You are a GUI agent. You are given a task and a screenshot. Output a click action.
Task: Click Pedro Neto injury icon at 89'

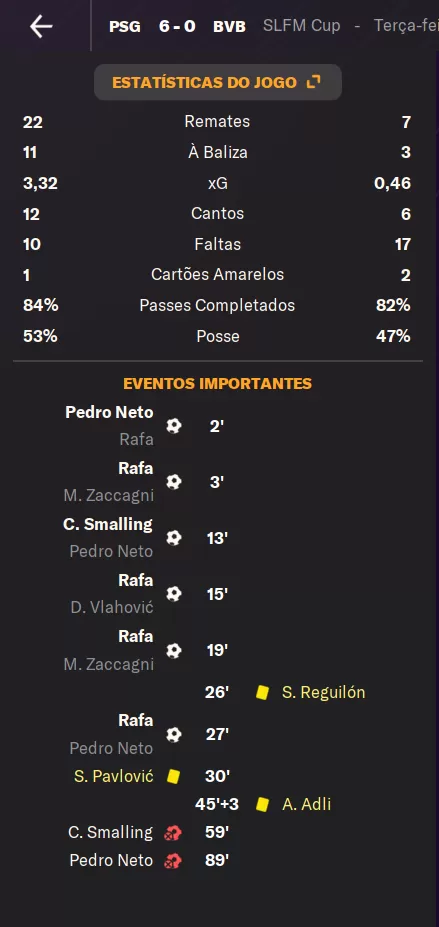[173, 861]
